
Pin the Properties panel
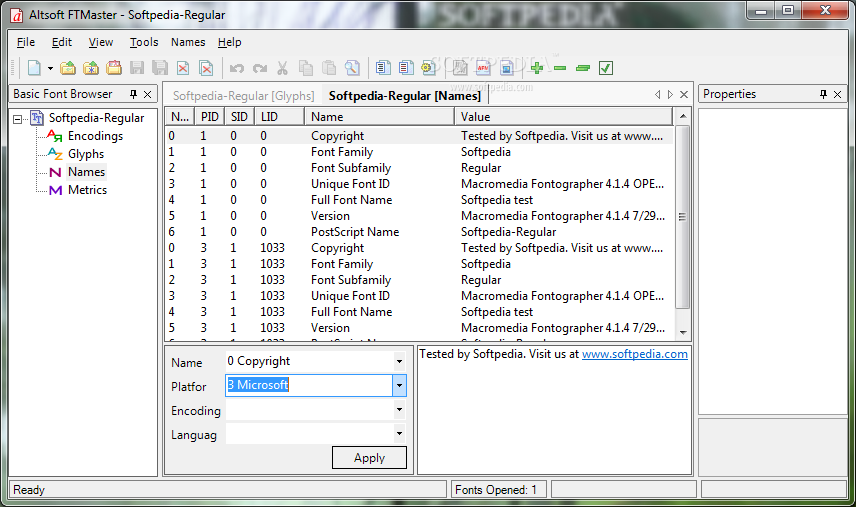(823, 94)
